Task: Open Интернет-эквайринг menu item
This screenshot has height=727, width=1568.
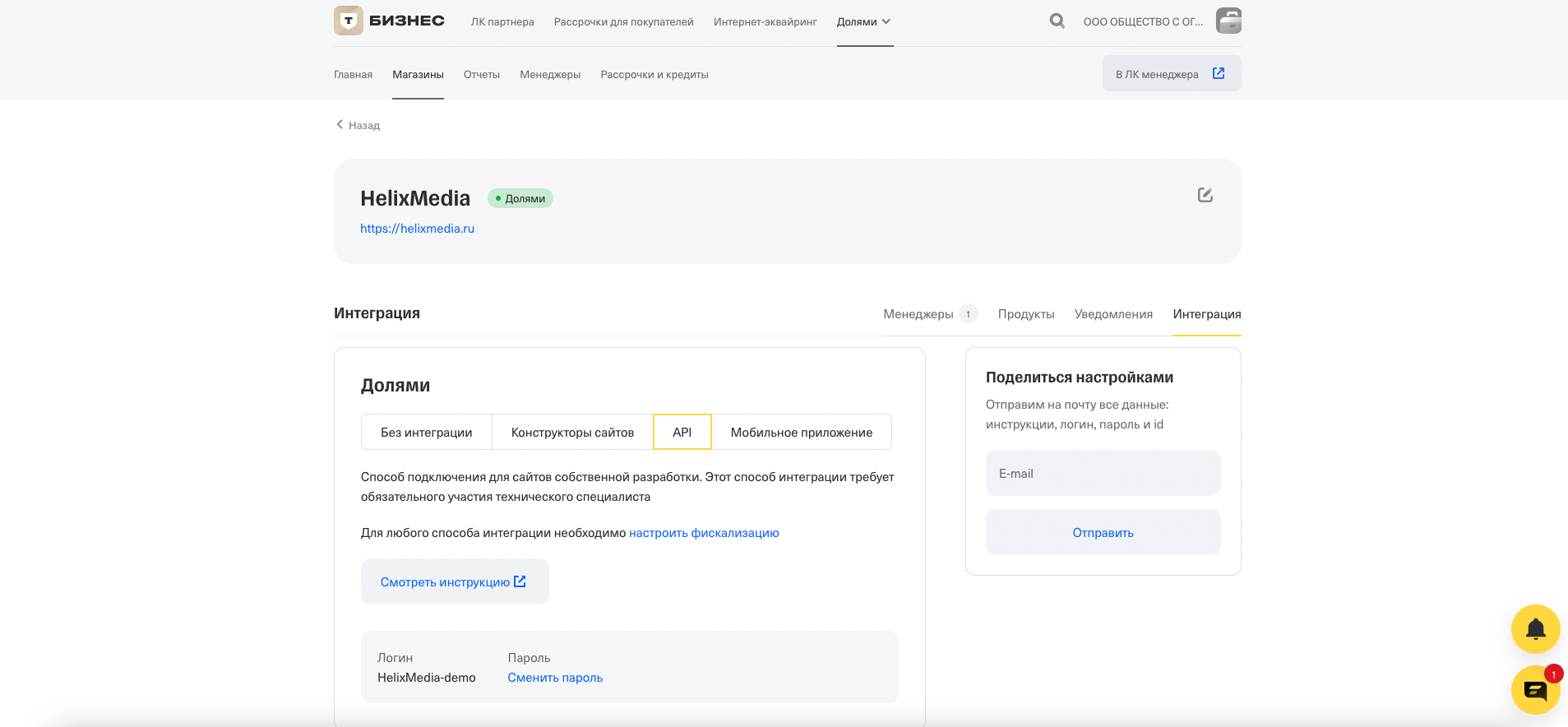Action: click(x=765, y=22)
